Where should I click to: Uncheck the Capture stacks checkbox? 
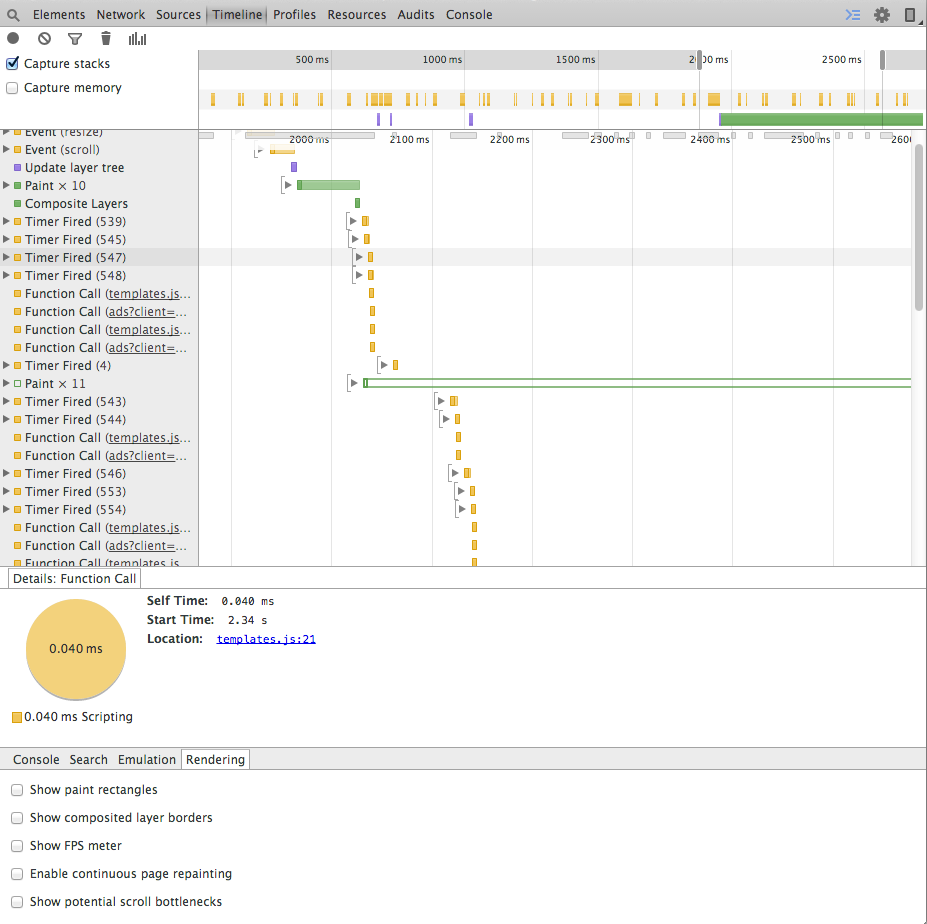click(x=13, y=64)
